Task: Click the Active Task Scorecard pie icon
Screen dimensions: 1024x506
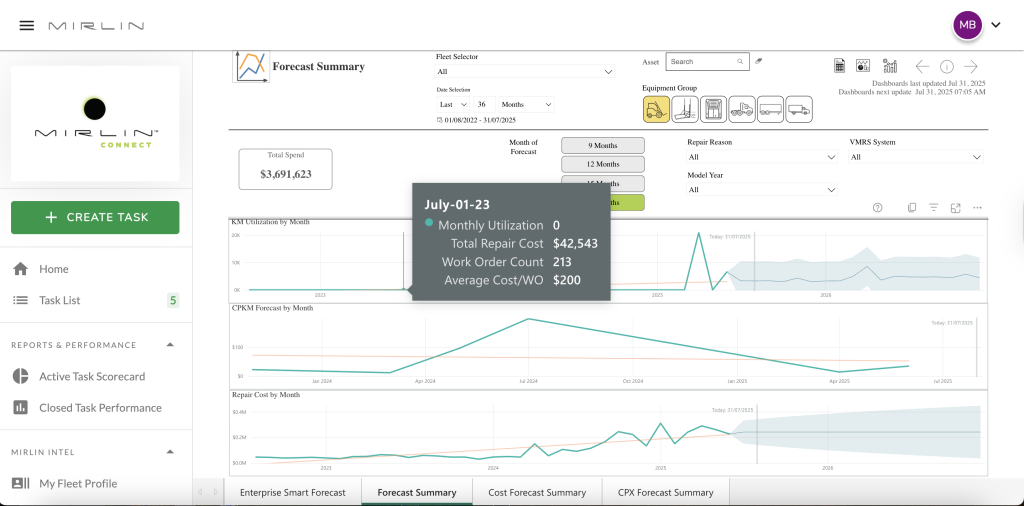Action: click(x=20, y=376)
